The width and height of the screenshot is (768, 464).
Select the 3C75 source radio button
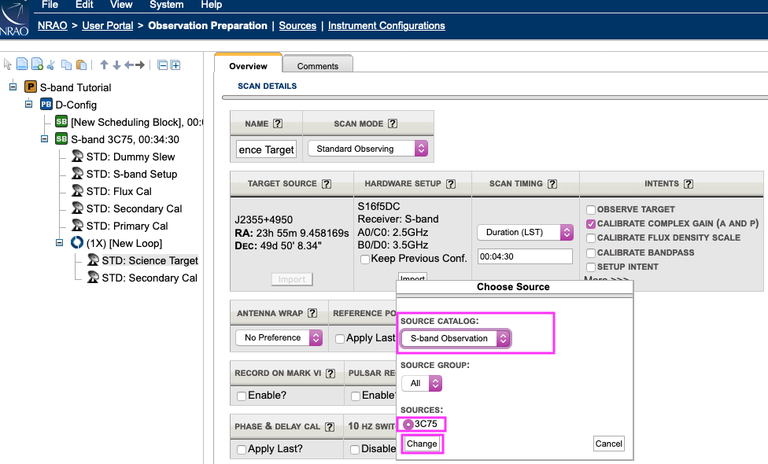coord(408,423)
